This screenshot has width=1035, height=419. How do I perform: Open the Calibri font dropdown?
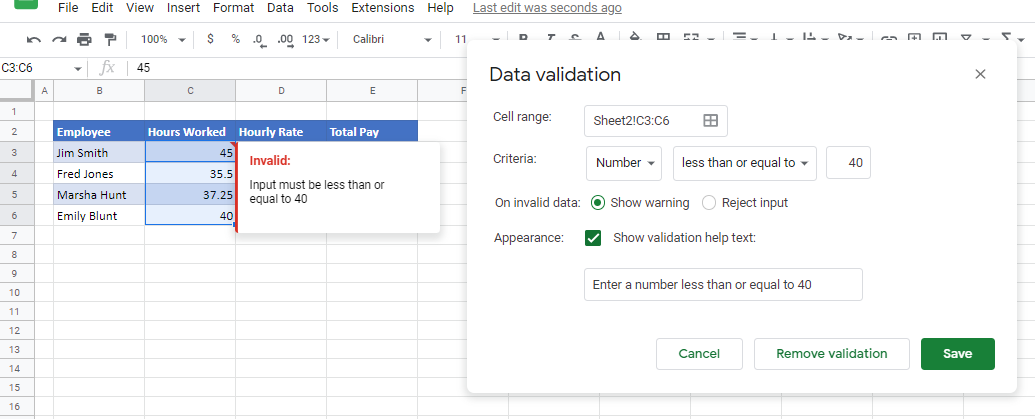(x=392, y=40)
